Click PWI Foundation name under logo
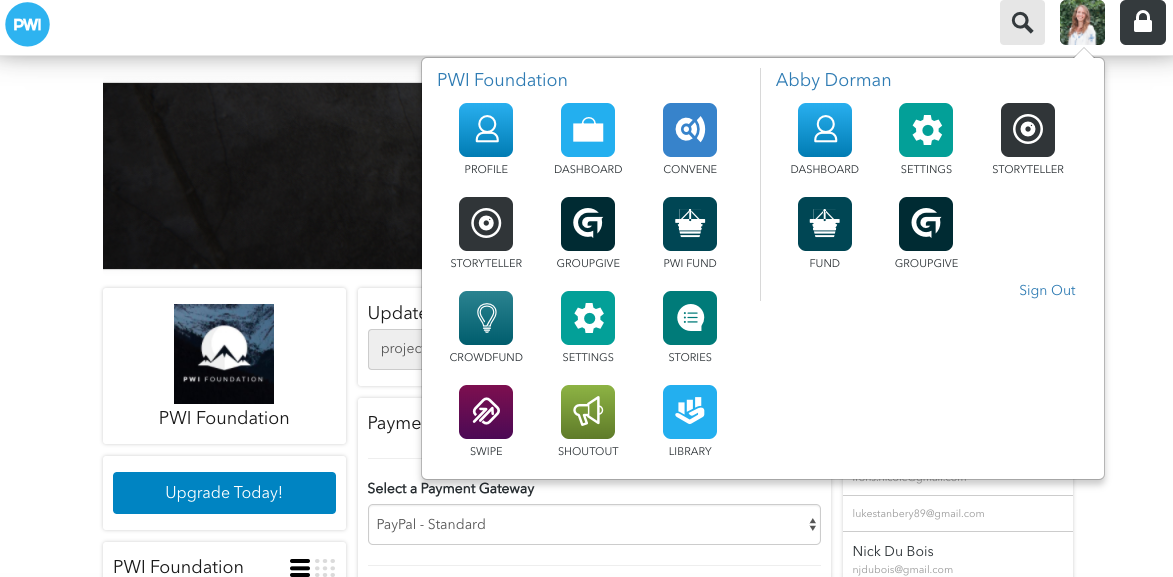Screen dimensions: 1173x577 (x=224, y=418)
